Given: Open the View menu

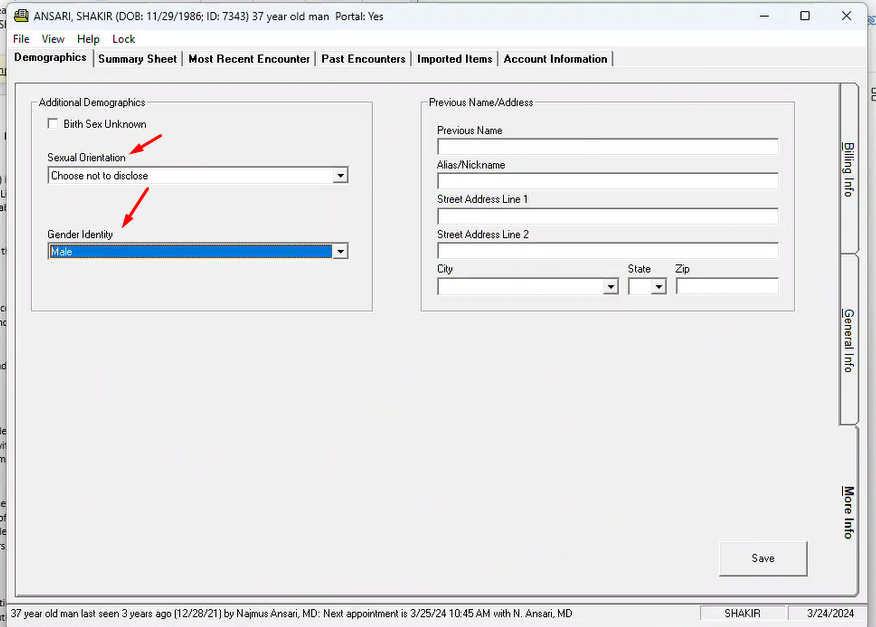Looking at the screenshot, I should point(53,39).
